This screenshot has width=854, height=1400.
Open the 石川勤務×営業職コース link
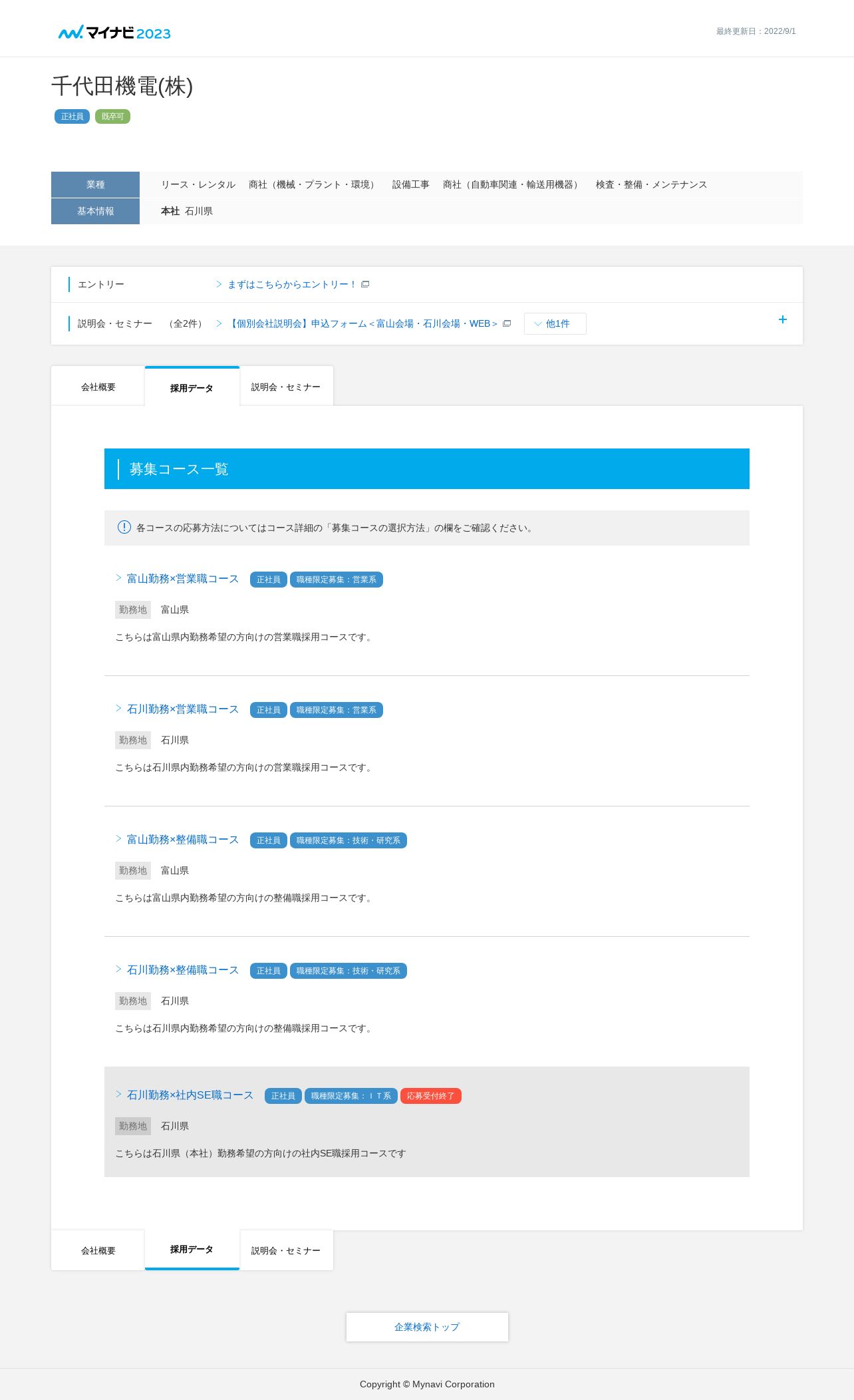(x=183, y=709)
